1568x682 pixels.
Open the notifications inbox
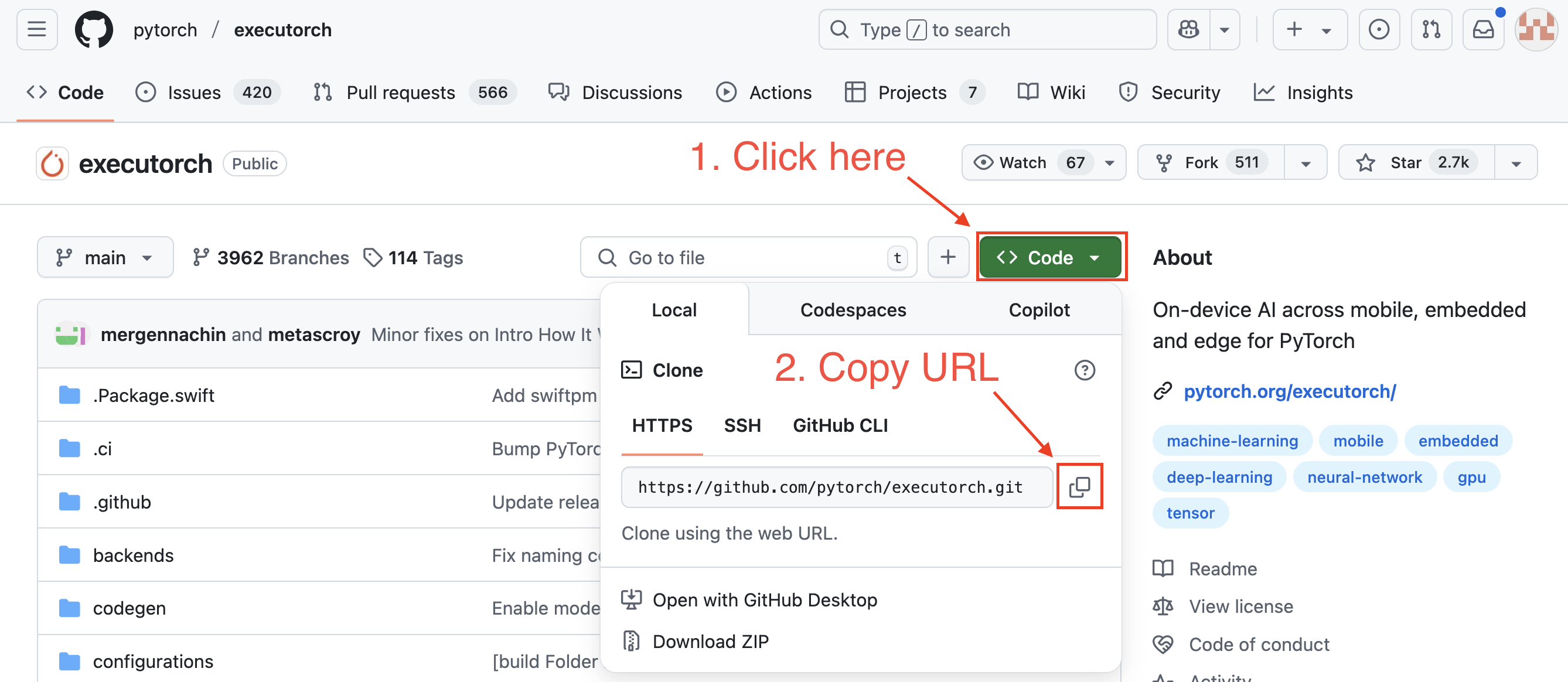coord(1483,29)
